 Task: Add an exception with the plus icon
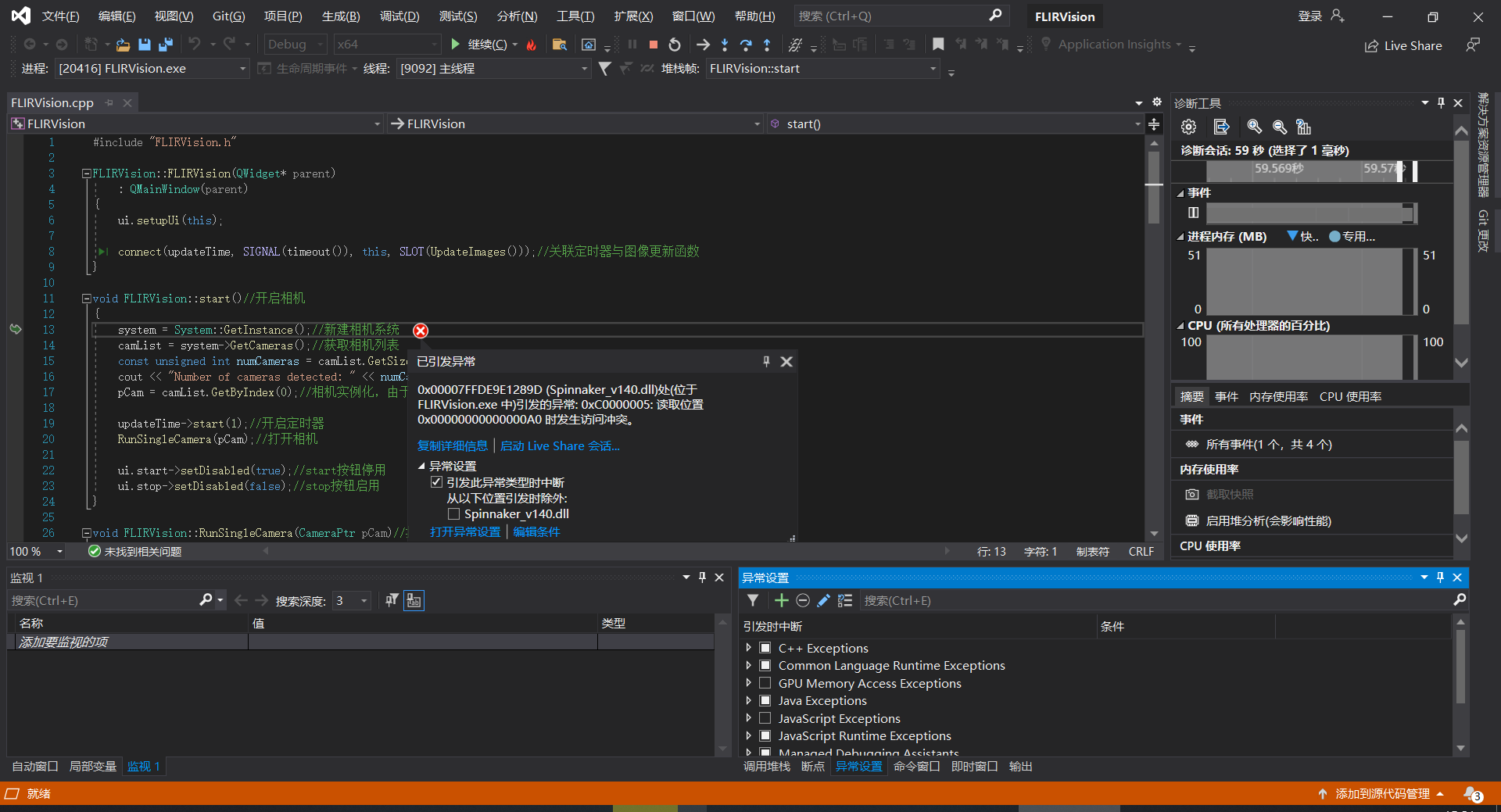pyautogui.click(x=781, y=600)
